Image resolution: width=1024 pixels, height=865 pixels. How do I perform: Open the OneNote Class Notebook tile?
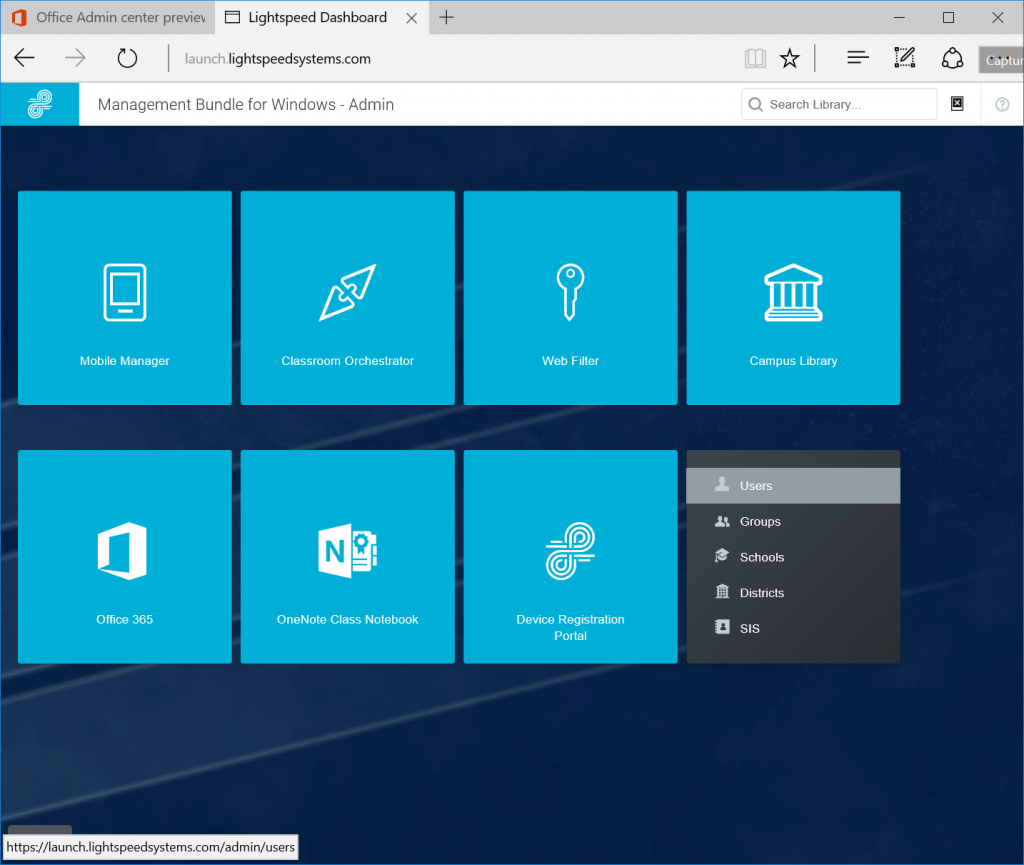pos(347,557)
